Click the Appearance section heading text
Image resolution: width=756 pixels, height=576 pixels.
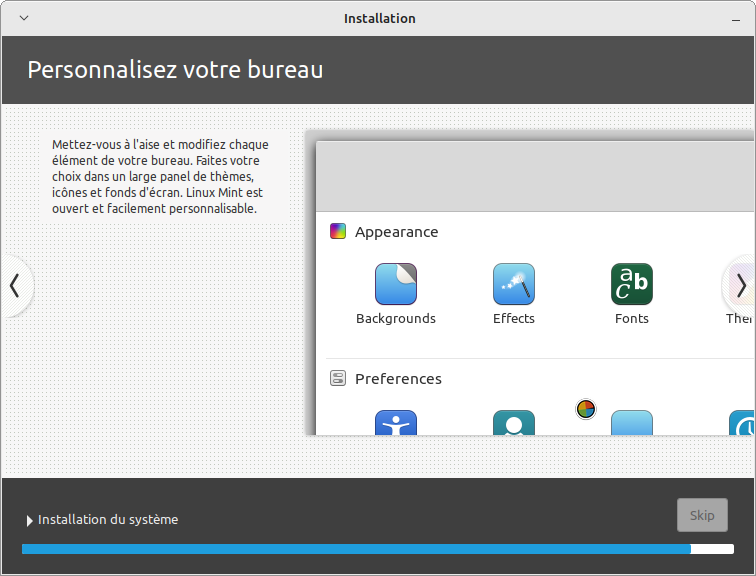pos(396,232)
